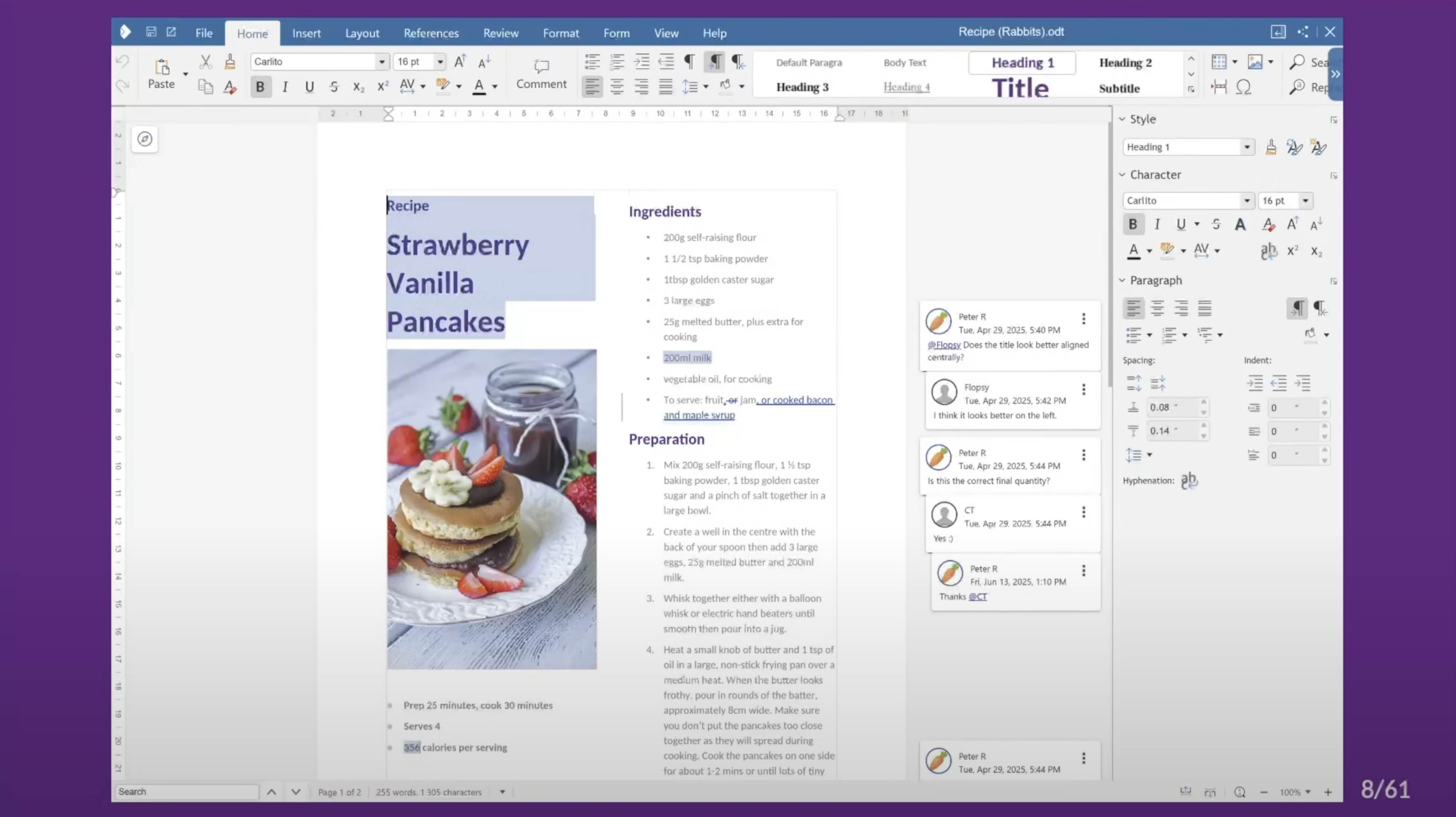The image size is (1456, 817).
Task: Toggle Italic in the sidebar Character panel
Action: click(1157, 224)
